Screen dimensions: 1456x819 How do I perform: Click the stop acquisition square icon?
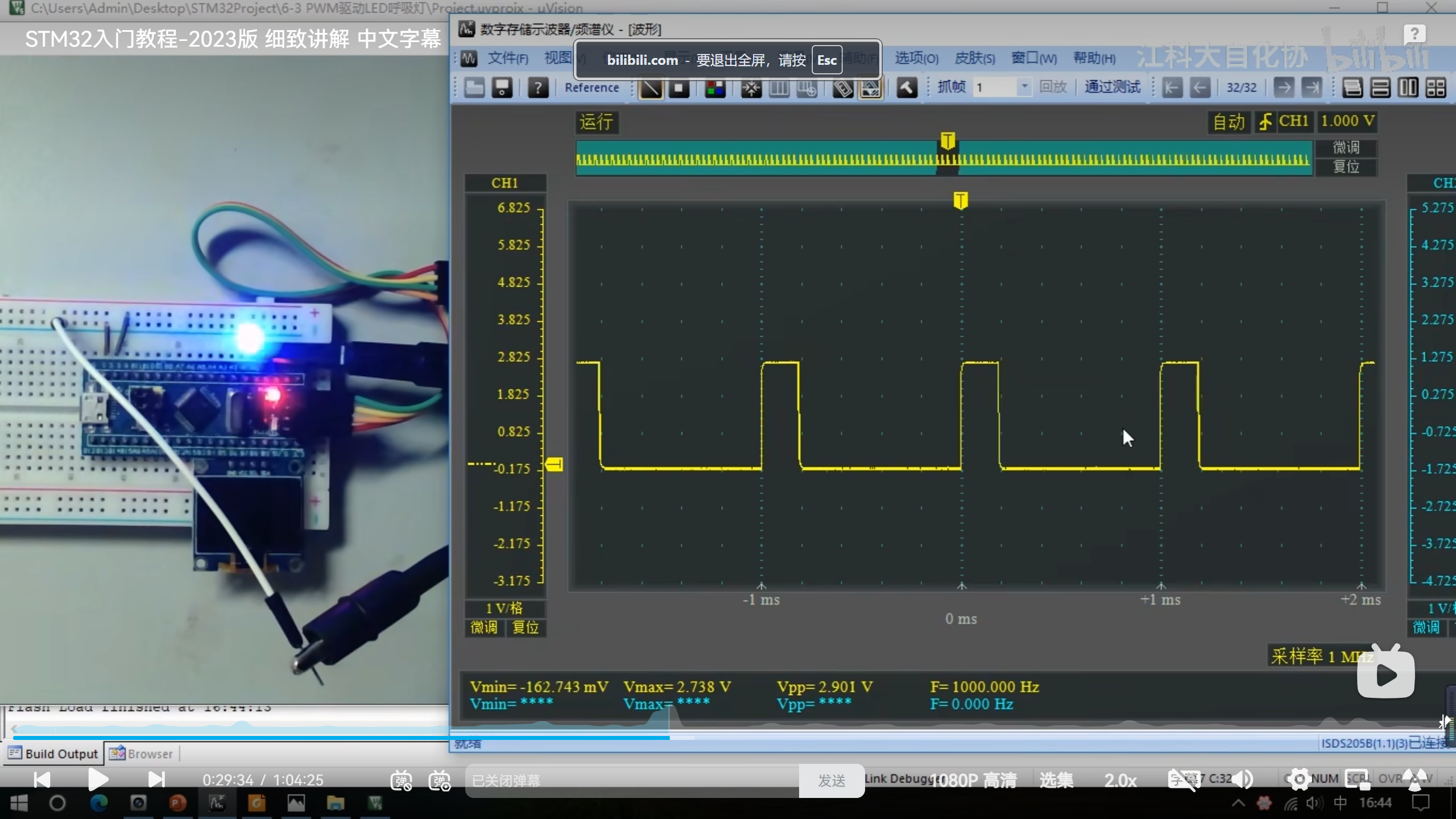(x=679, y=88)
